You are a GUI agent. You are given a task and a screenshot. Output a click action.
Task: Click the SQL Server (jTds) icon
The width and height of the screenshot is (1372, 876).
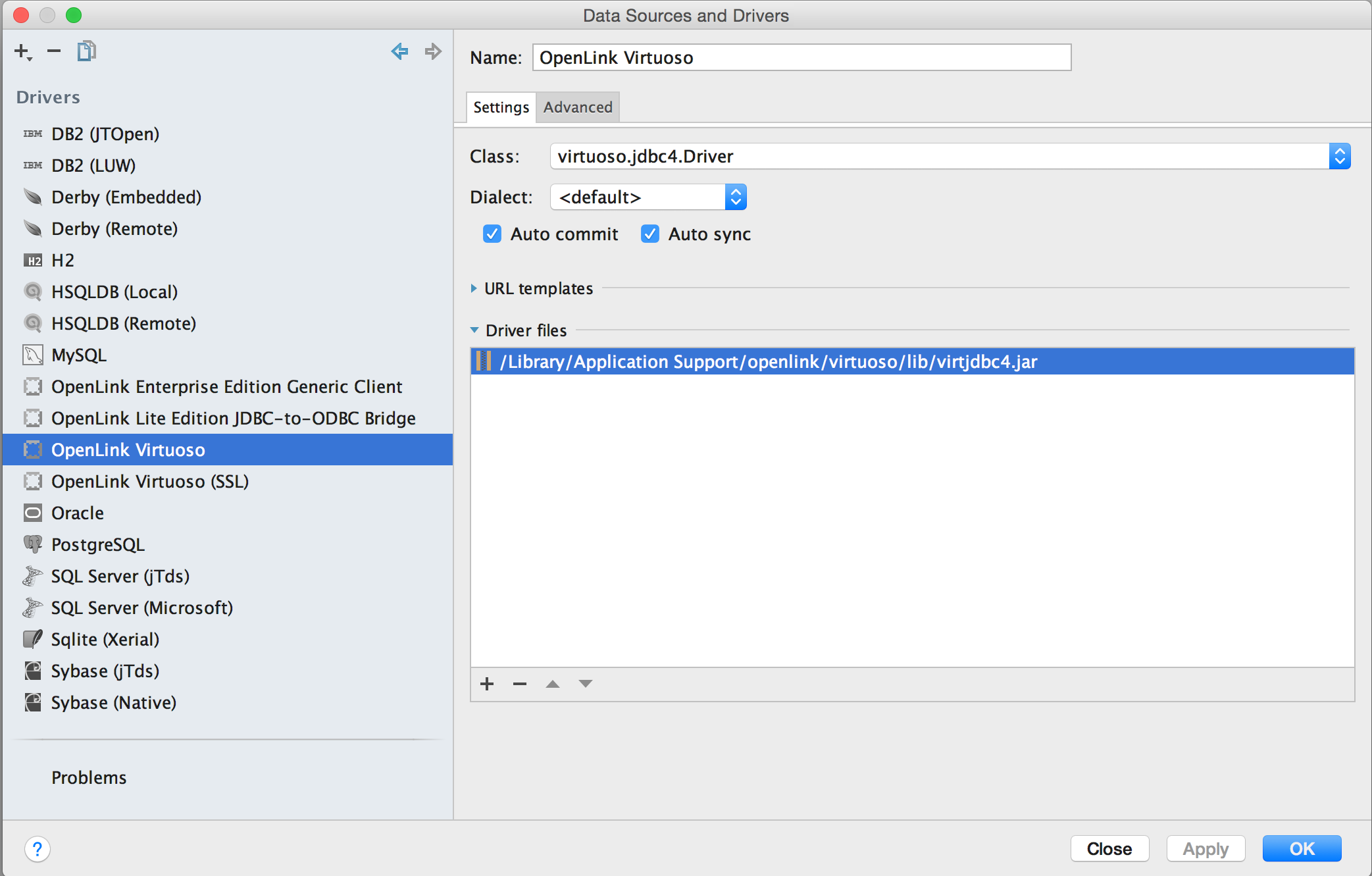[33, 576]
